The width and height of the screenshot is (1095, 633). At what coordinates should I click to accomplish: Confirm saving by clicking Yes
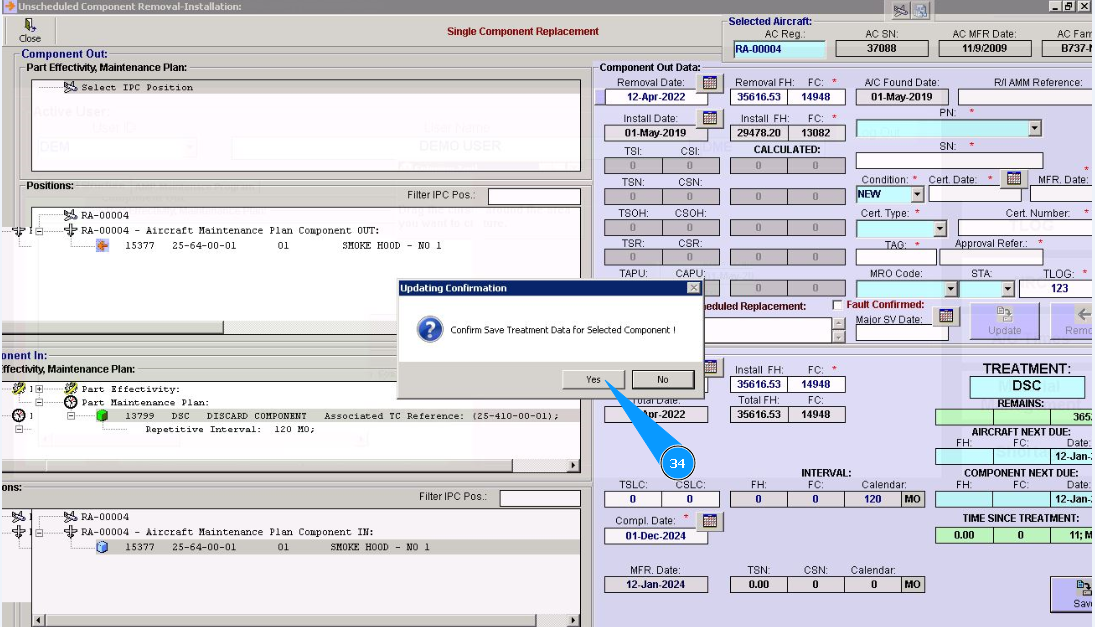click(593, 379)
